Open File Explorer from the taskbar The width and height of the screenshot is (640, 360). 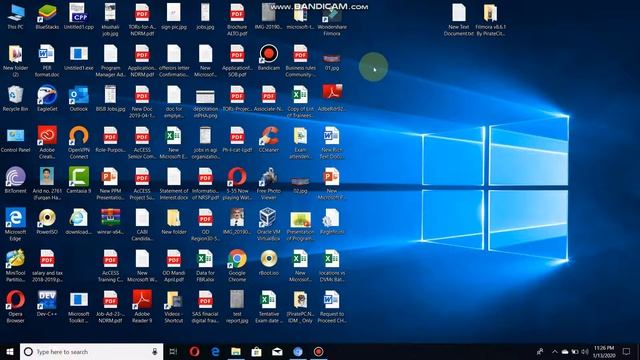[x=236, y=351]
